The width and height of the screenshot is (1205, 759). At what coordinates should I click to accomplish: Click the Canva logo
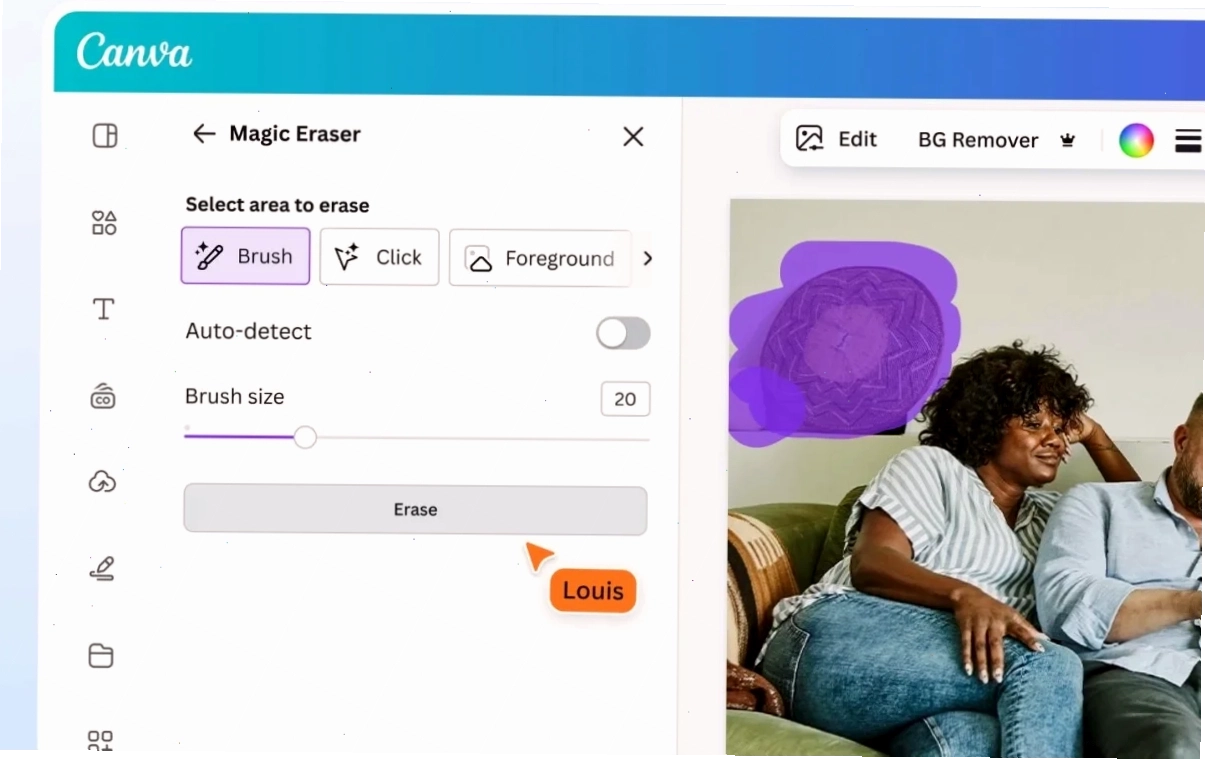coord(134,51)
